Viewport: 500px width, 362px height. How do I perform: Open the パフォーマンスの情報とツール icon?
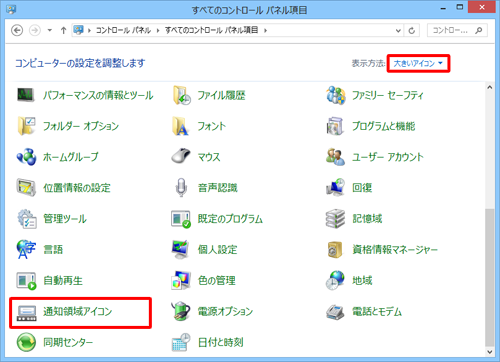pos(26,95)
